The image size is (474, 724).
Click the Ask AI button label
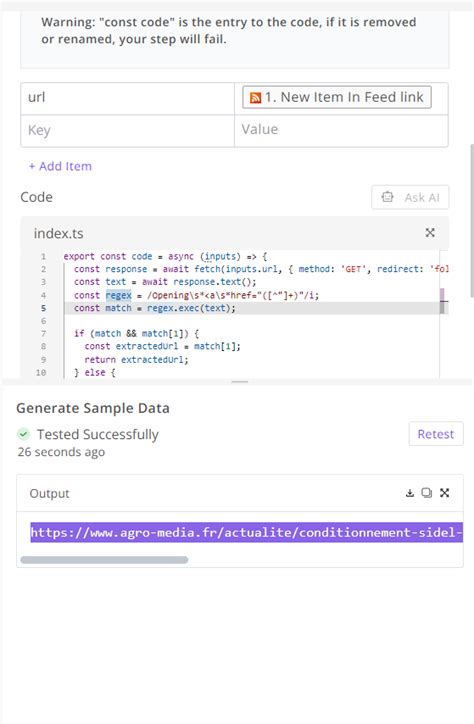[x=422, y=198]
